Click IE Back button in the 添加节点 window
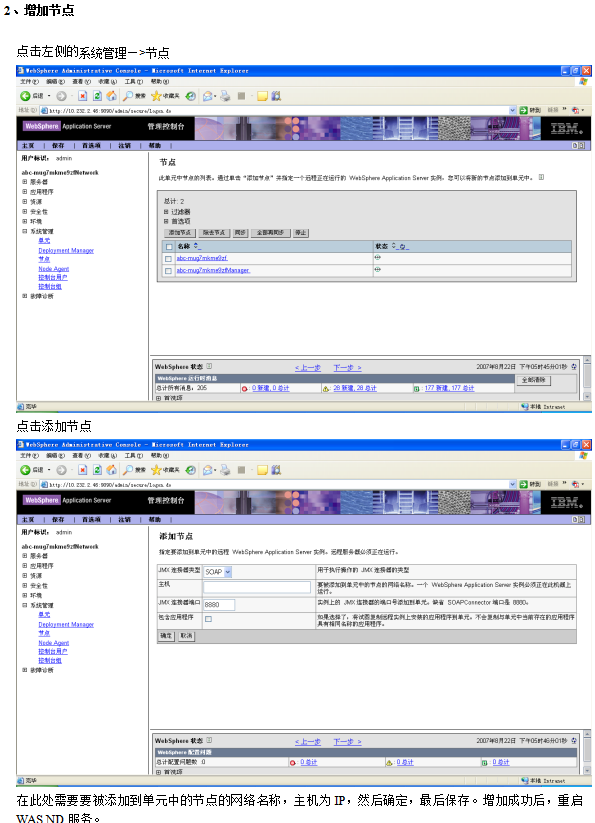595x823 pixels. tap(31, 470)
